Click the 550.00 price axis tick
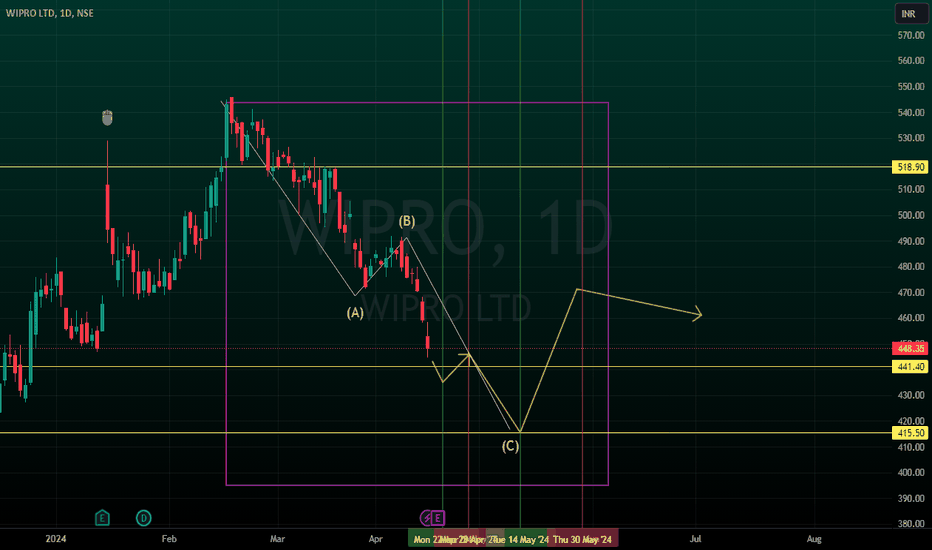Screen dimensions: 932x550 pyautogui.click(x=911, y=86)
